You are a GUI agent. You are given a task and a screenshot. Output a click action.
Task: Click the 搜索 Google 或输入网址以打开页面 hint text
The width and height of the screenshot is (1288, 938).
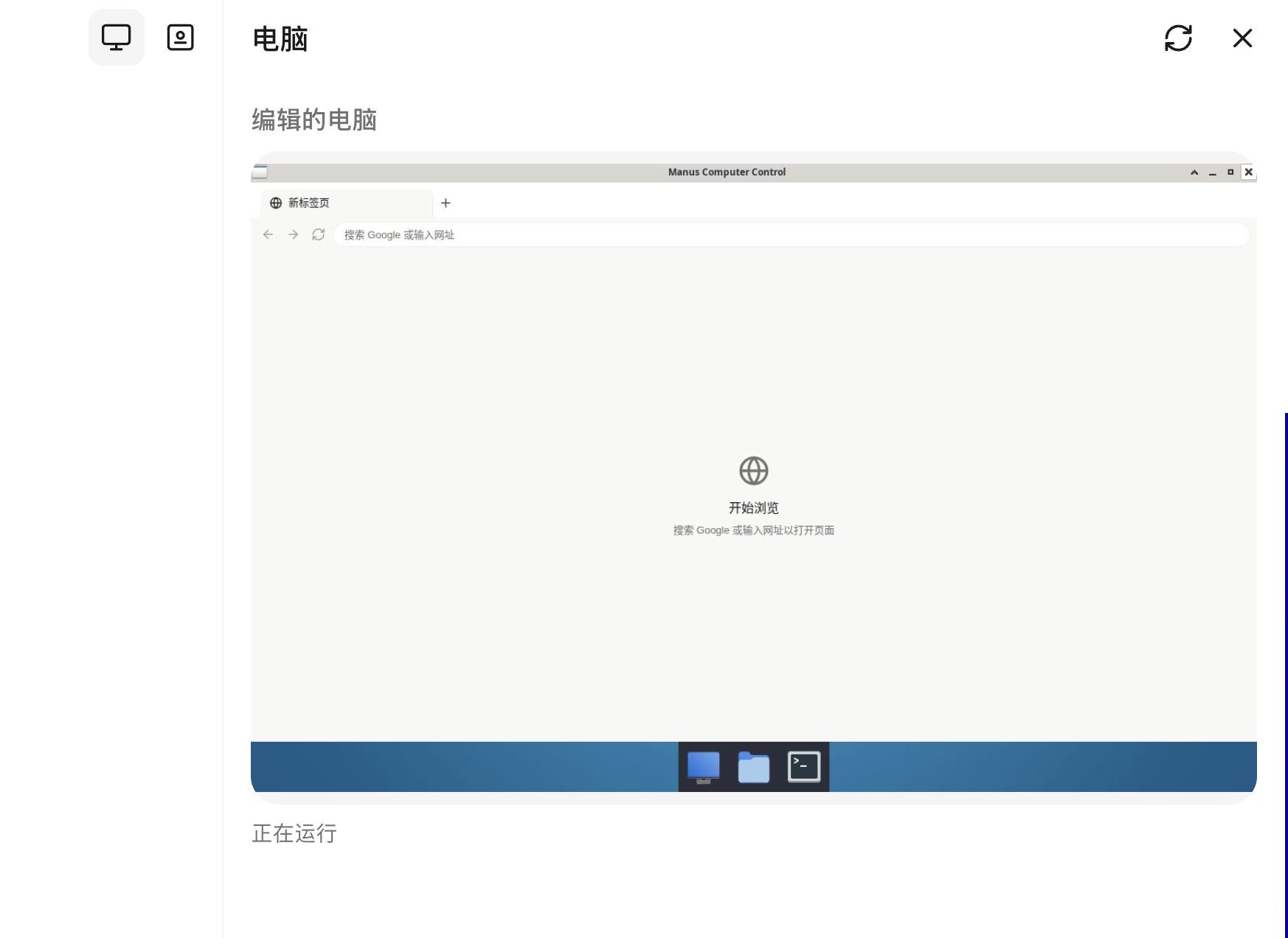click(753, 530)
